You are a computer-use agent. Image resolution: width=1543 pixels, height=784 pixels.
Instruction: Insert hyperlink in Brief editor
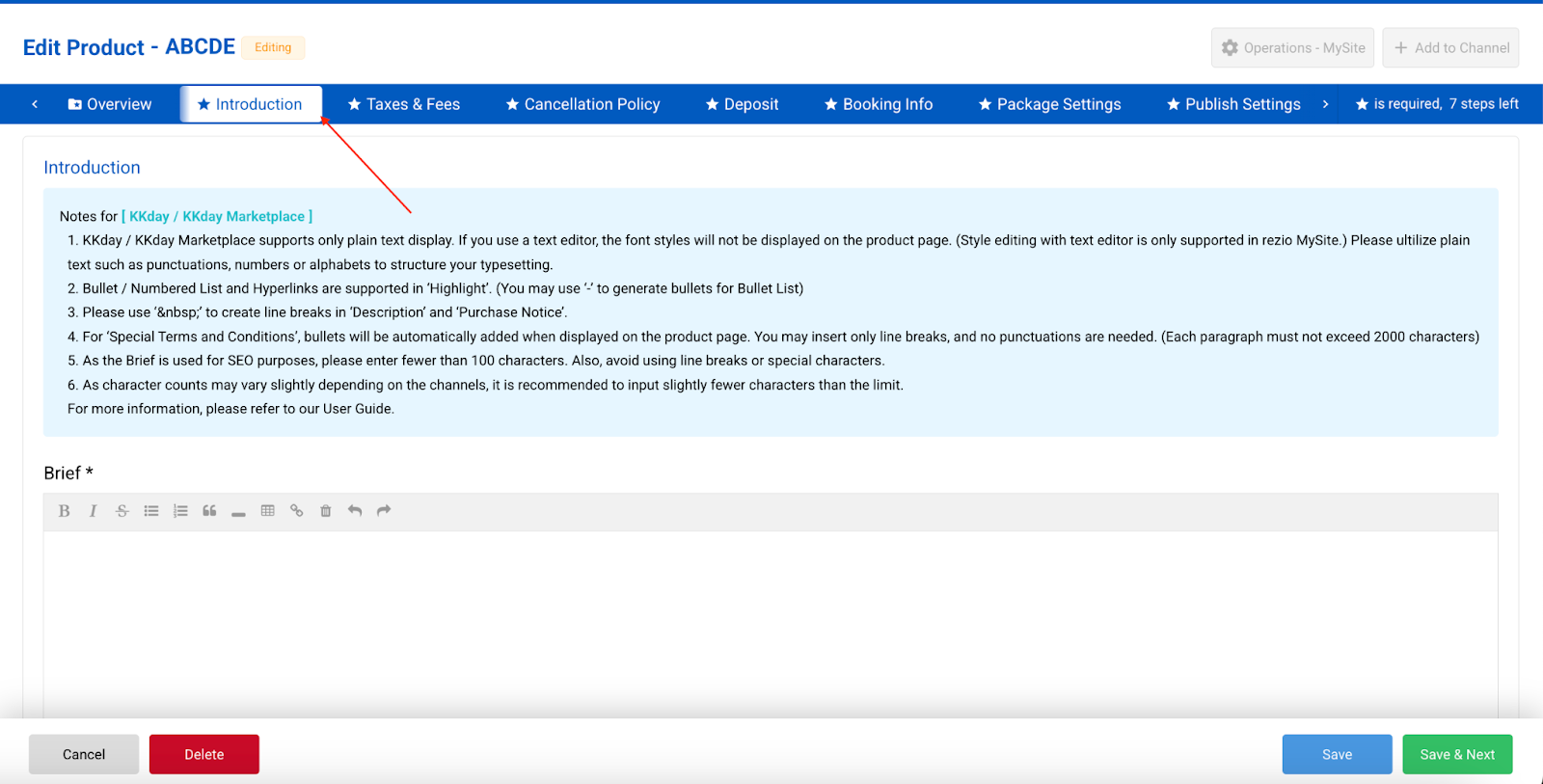[297, 511]
